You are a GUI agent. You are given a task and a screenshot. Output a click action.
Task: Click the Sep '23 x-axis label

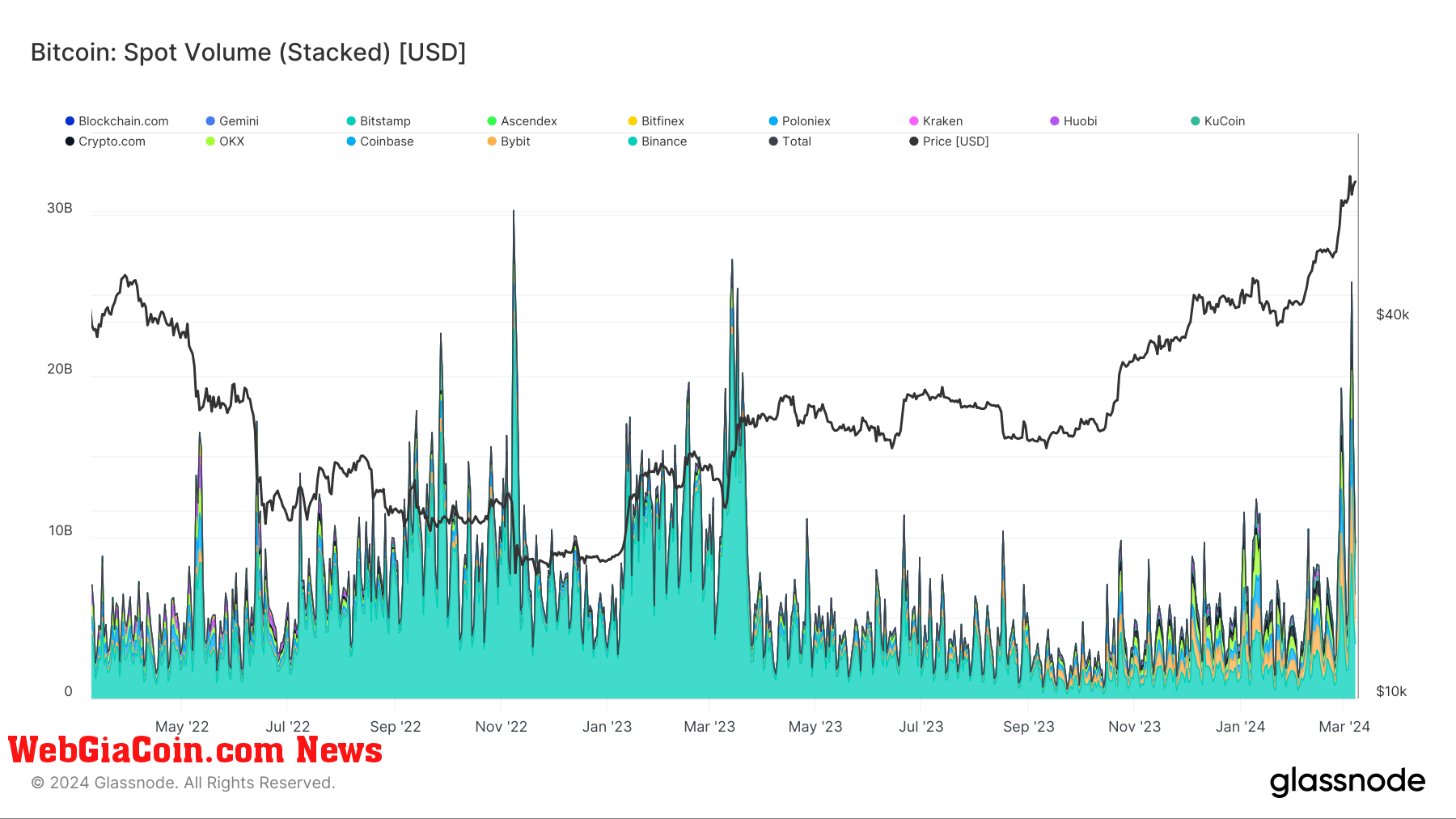point(1029,727)
